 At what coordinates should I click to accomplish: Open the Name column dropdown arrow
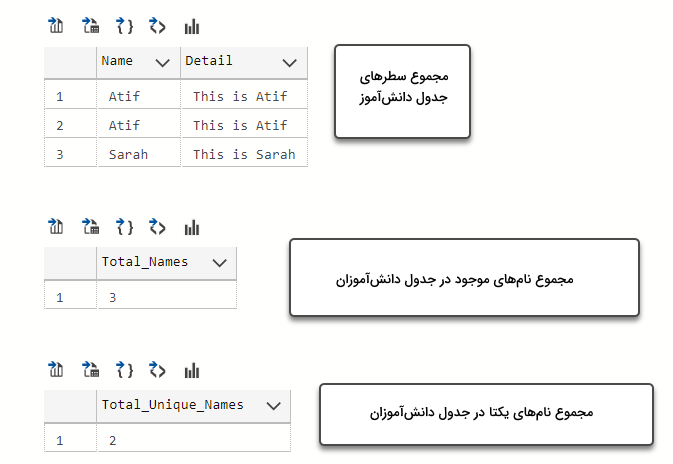(163, 62)
